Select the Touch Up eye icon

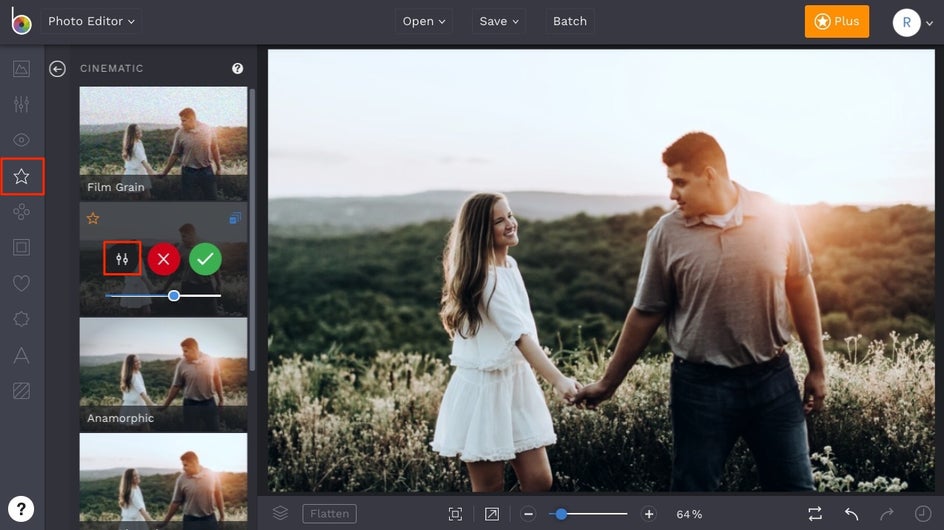point(21,140)
